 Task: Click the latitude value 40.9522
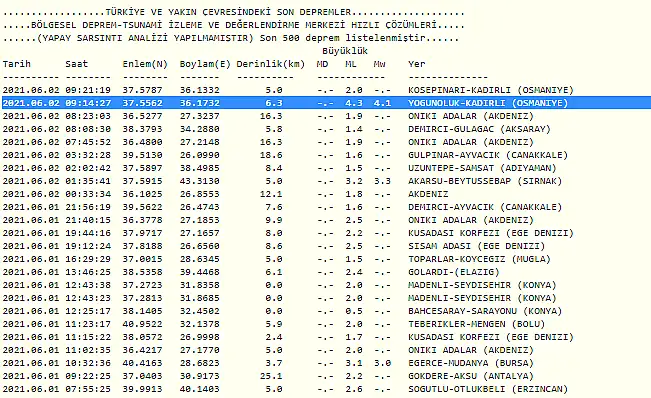coord(142,324)
